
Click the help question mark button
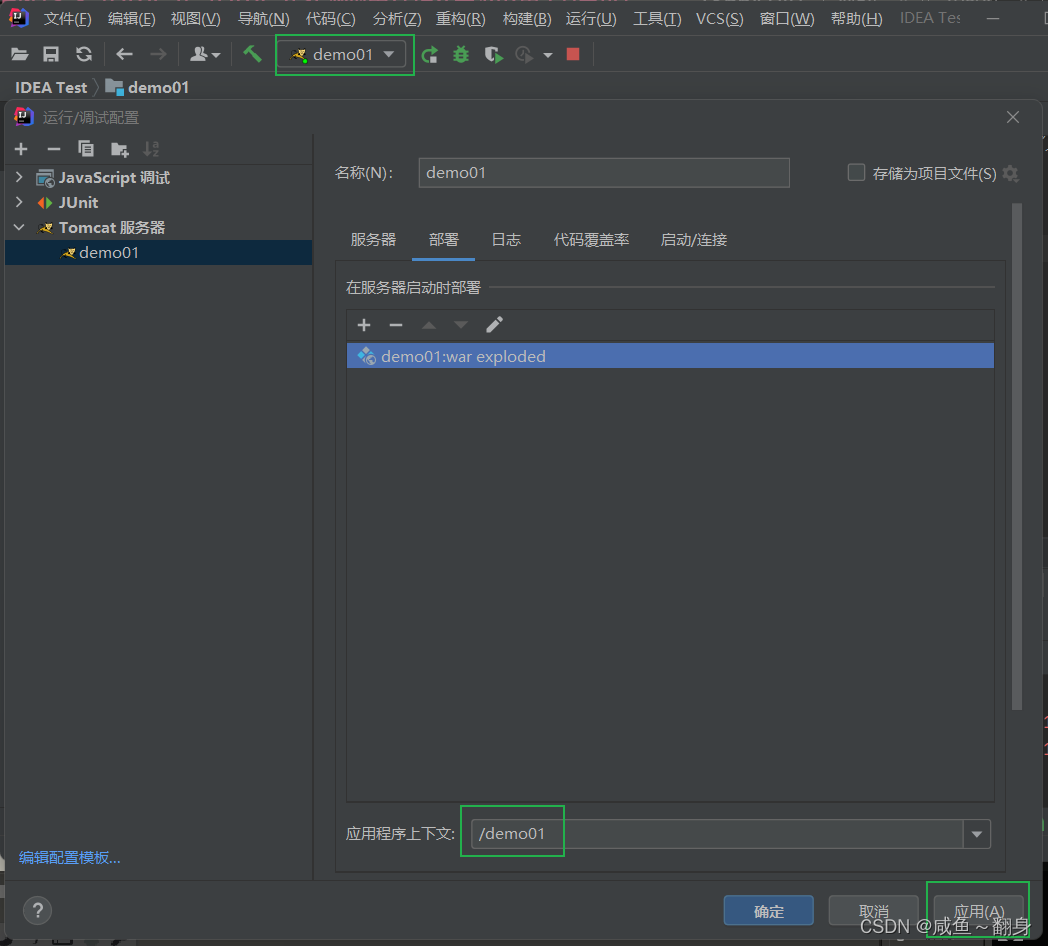(x=37, y=911)
